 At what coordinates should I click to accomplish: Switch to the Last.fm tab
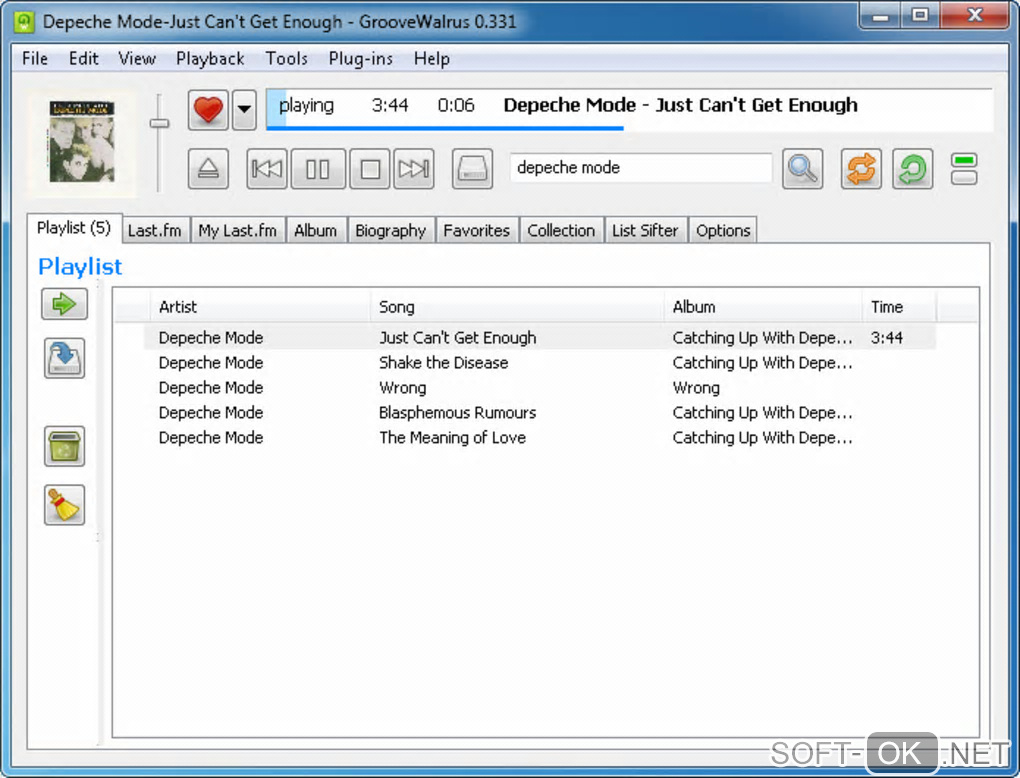[x=155, y=230]
